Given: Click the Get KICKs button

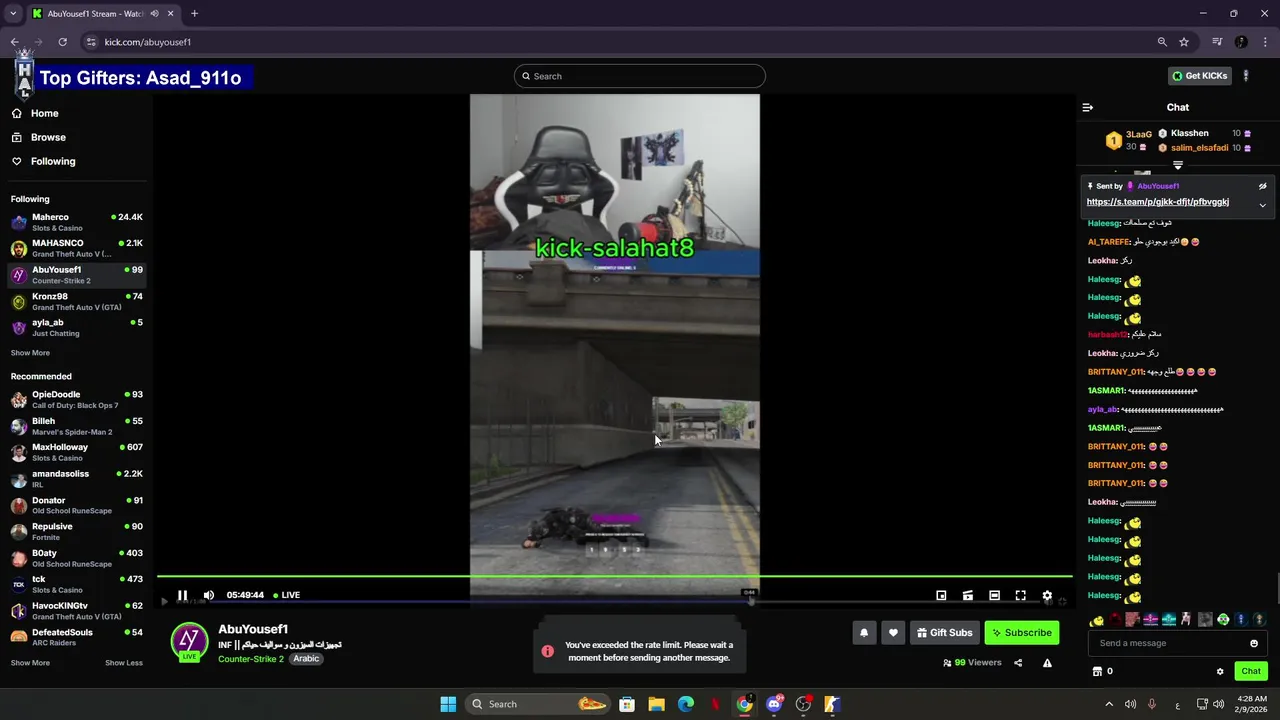Looking at the screenshot, I should coord(1200,76).
